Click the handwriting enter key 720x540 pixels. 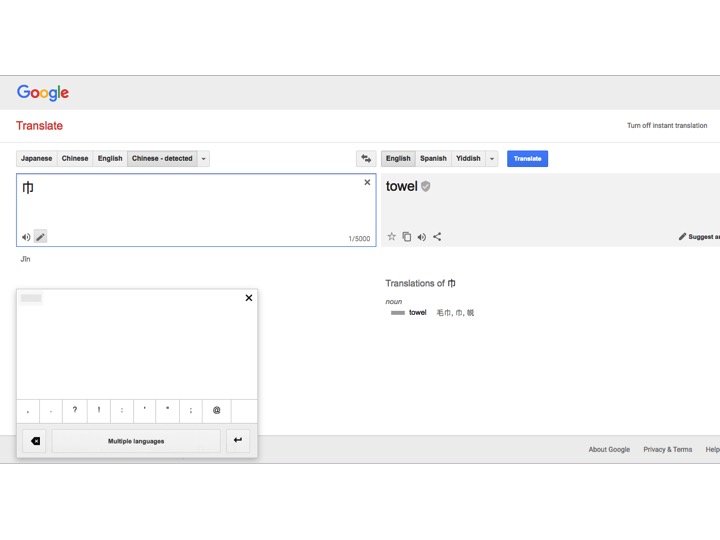pos(238,440)
